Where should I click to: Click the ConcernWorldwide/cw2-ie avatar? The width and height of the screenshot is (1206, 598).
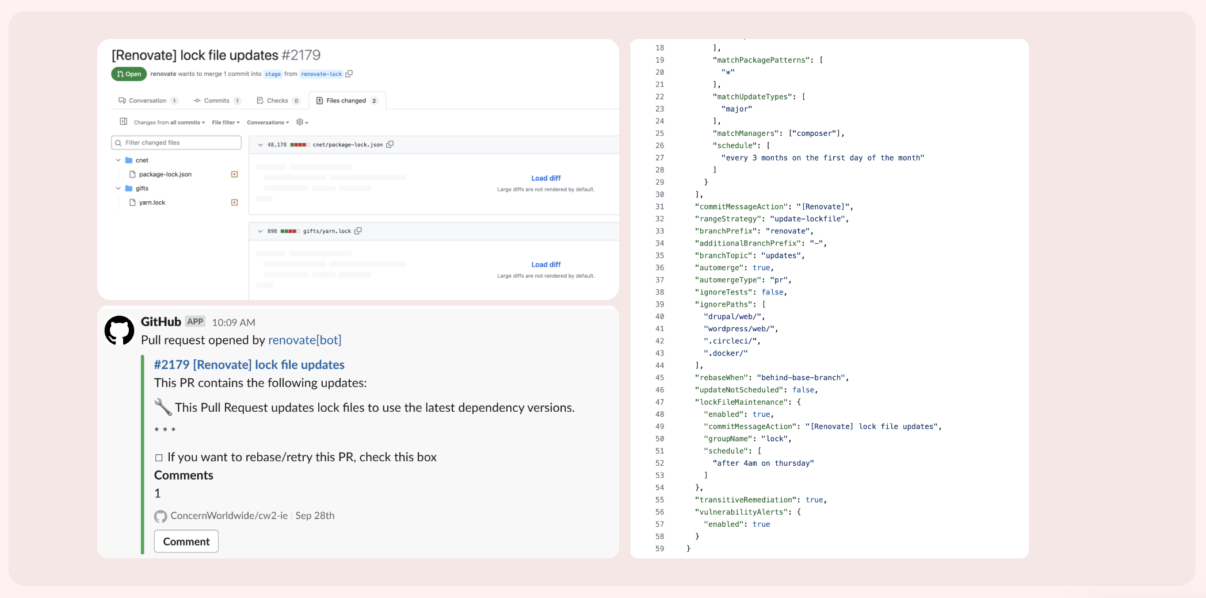tap(159, 514)
